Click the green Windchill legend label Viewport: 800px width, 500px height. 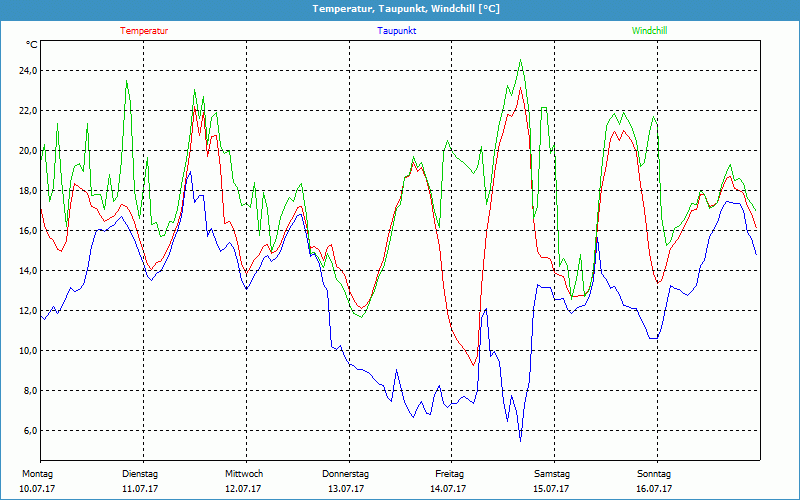coord(649,31)
